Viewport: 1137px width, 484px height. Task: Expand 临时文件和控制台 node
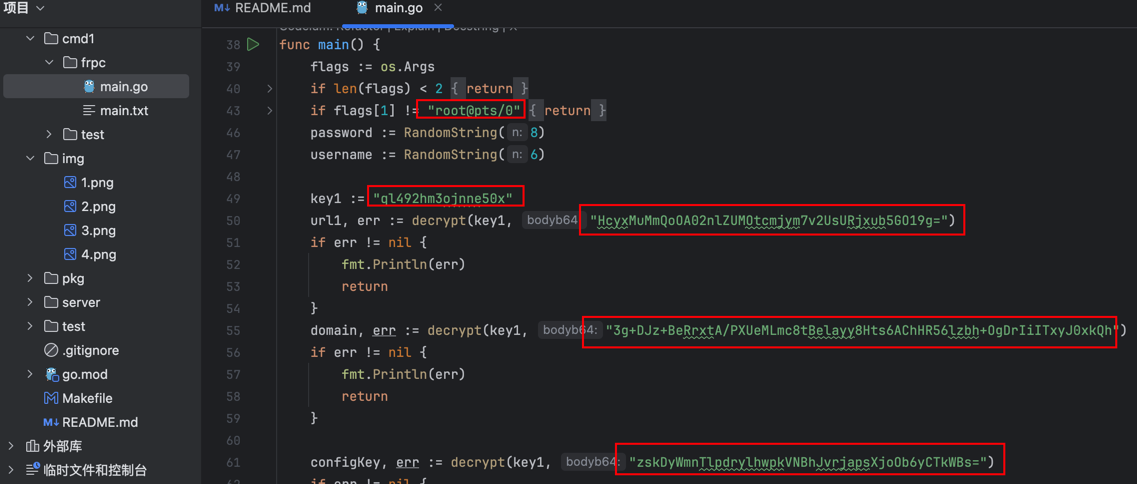tap(11, 469)
